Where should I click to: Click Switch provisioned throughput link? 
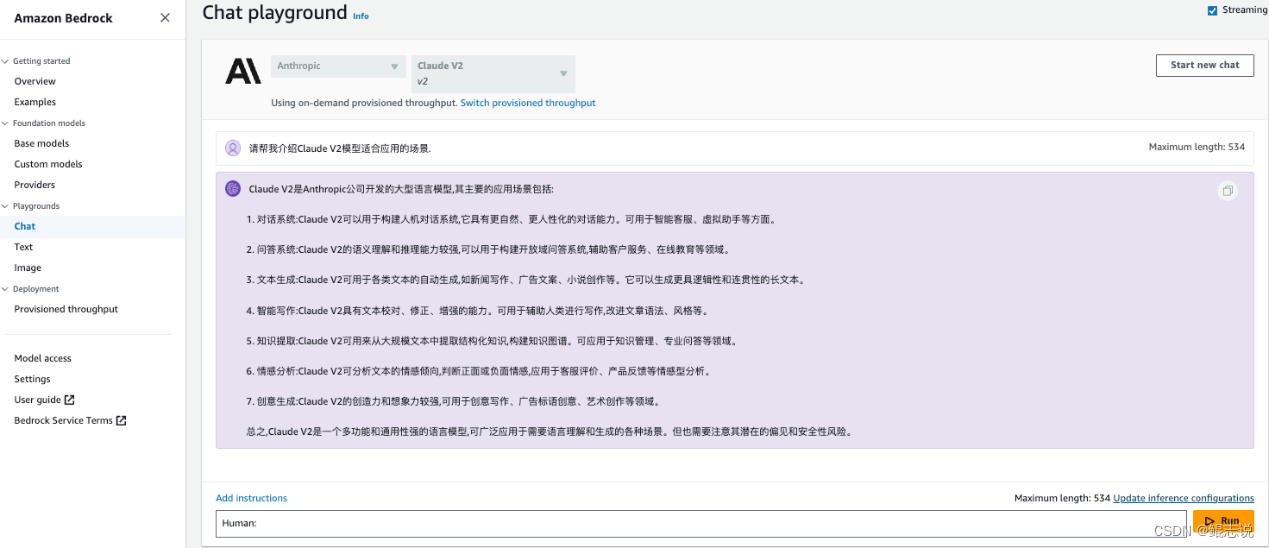[x=528, y=103]
